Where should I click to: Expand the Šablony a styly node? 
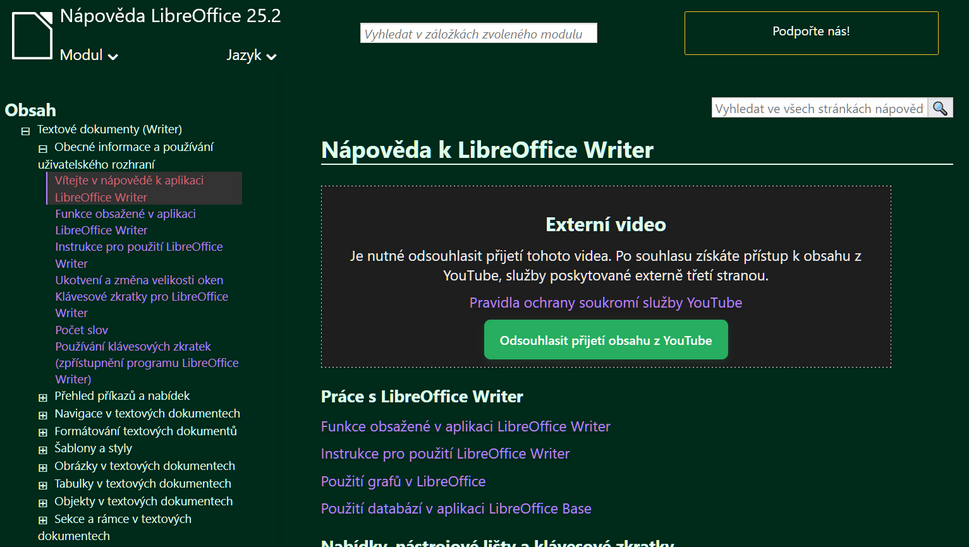(43, 449)
